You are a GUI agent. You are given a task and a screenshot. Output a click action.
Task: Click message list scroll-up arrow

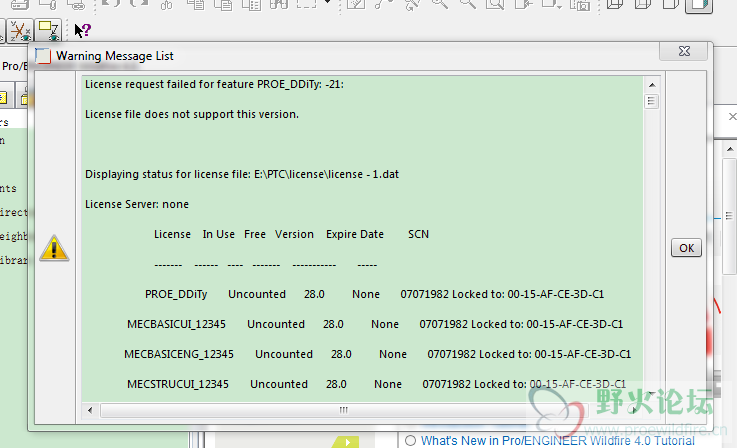point(652,85)
